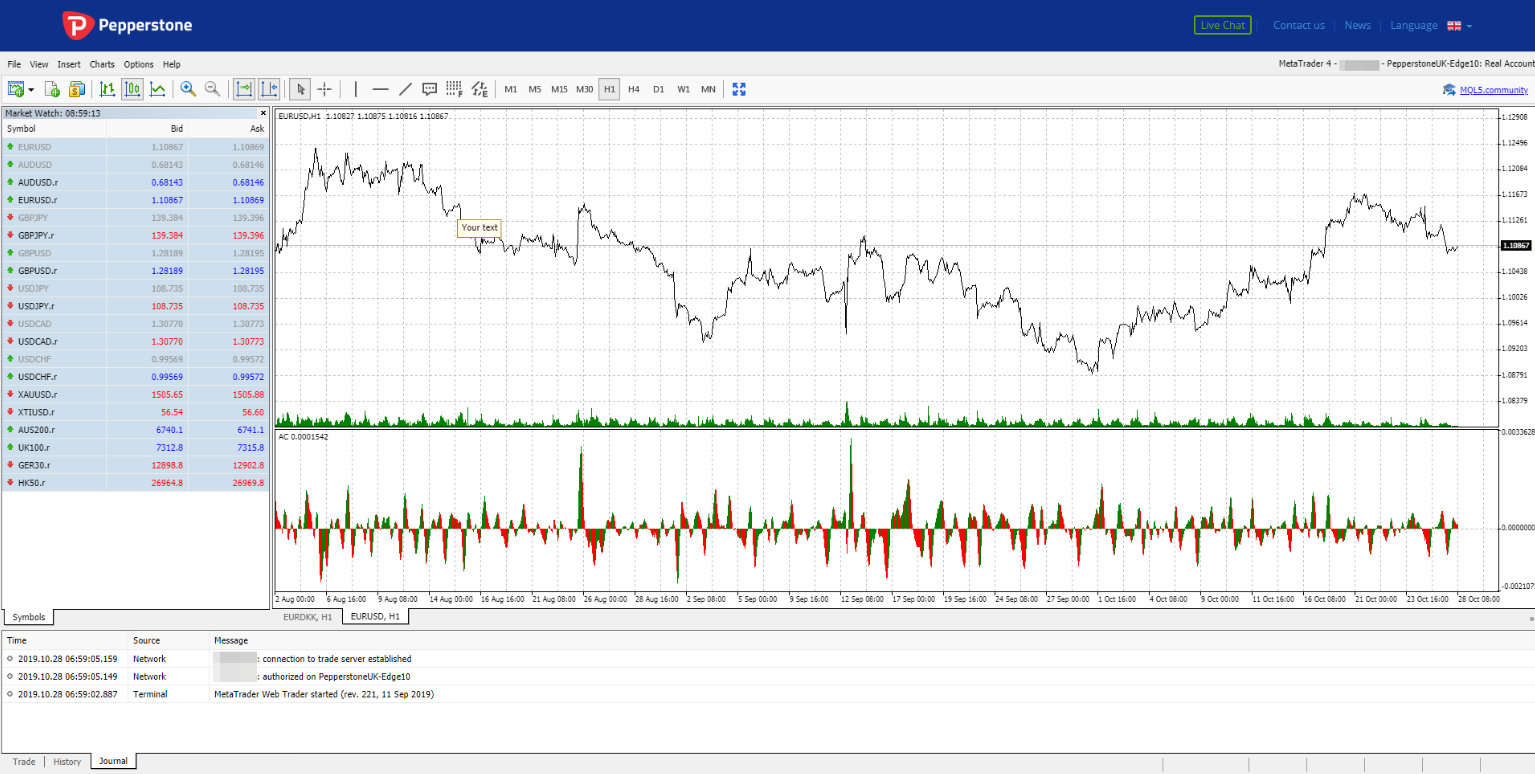Select the text label tool
Screen dimensions: 1535x774
tap(430, 89)
